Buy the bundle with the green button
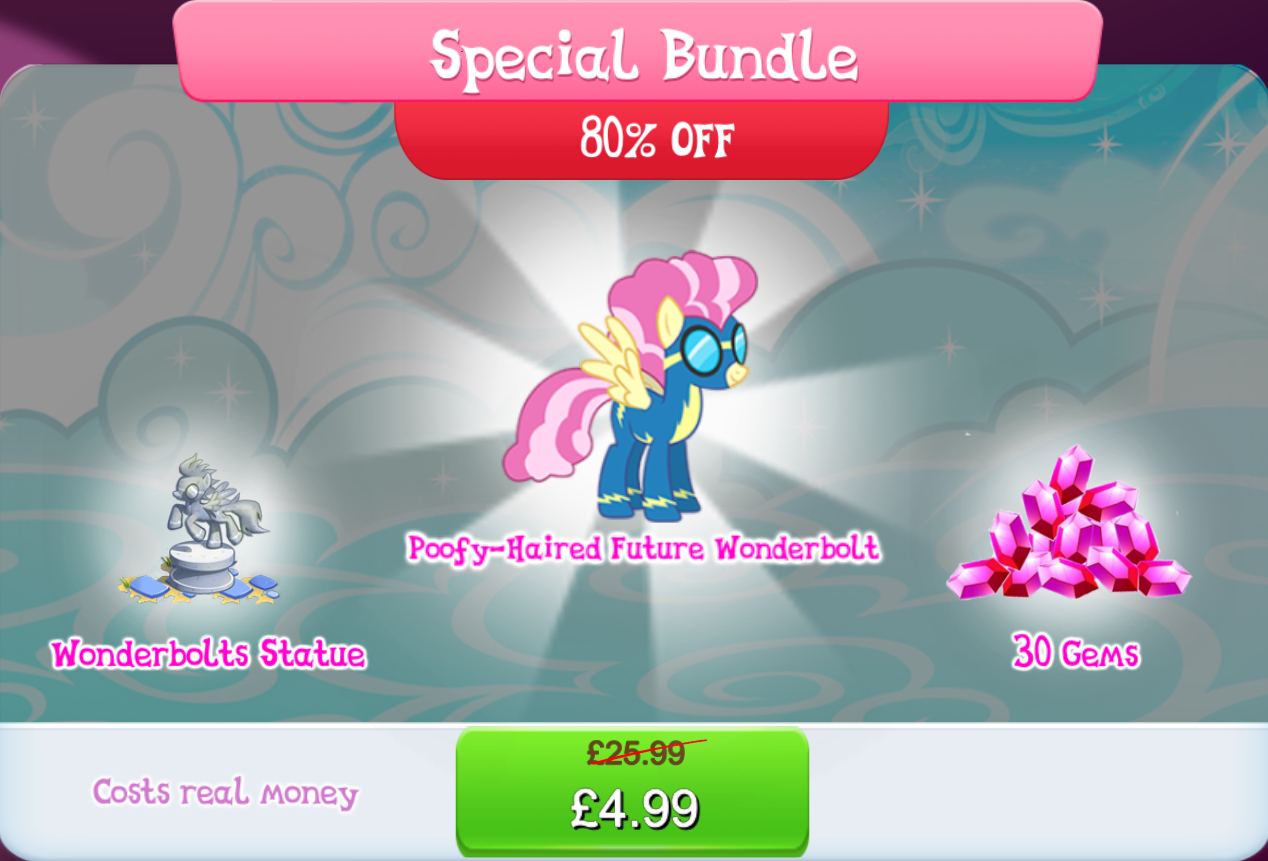Viewport: 1268px width, 861px height. pyautogui.click(x=632, y=790)
